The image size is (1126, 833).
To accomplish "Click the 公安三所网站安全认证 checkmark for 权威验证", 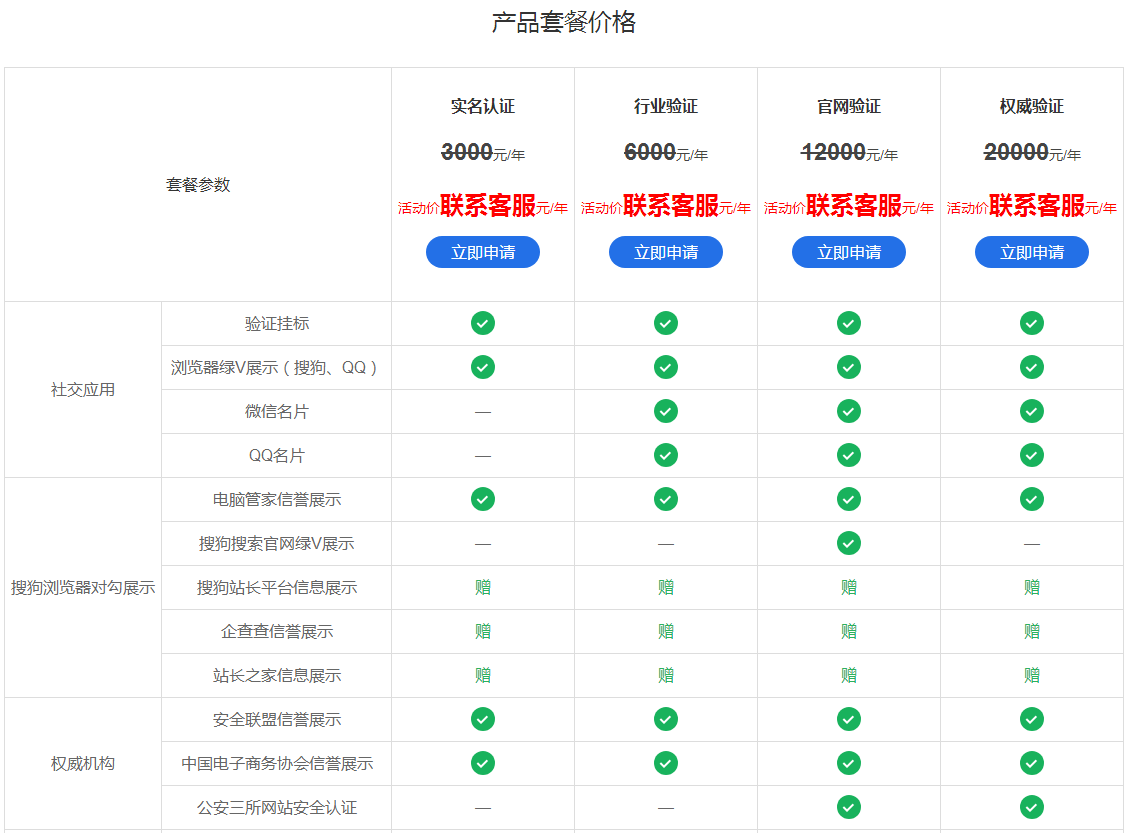I will coord(1031,807).
